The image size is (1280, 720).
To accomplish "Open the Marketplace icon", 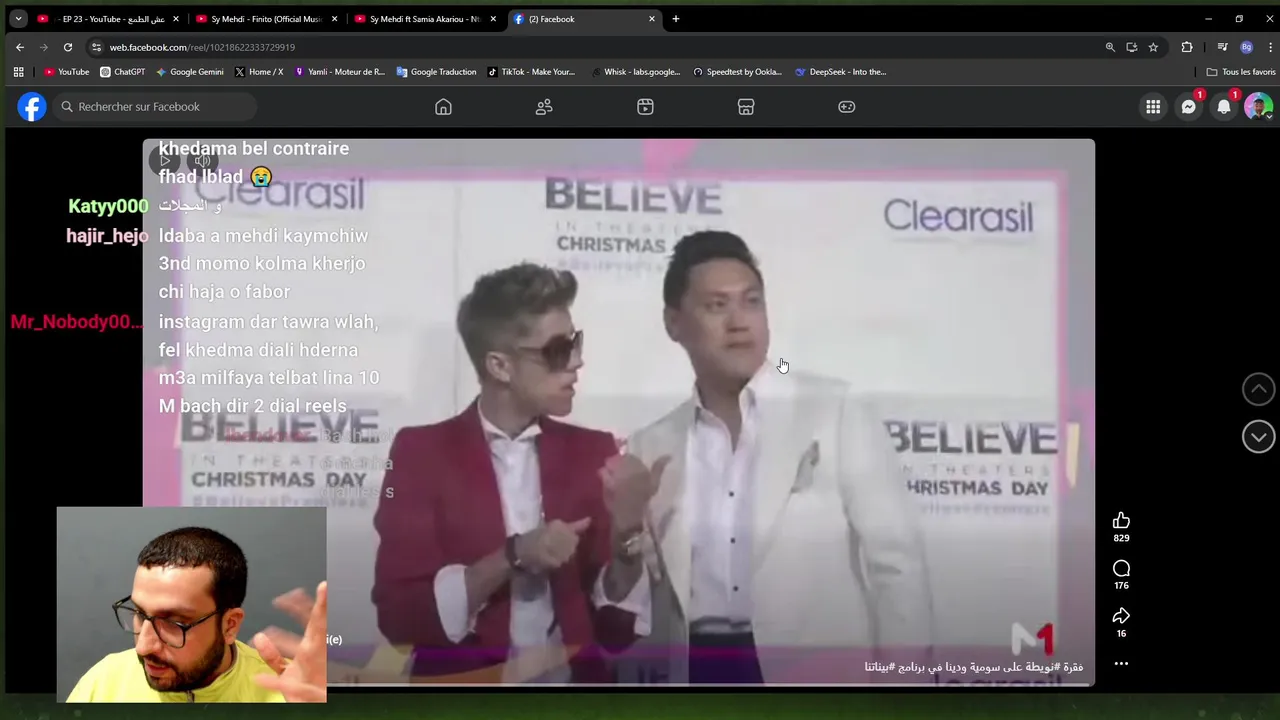I will (746, 107).
